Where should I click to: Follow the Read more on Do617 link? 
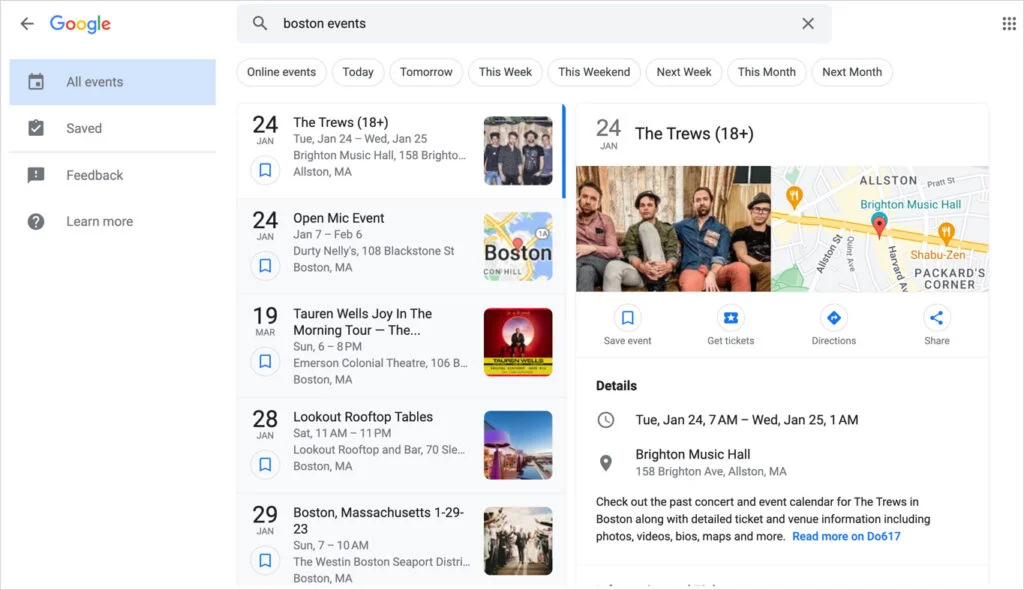846,536
